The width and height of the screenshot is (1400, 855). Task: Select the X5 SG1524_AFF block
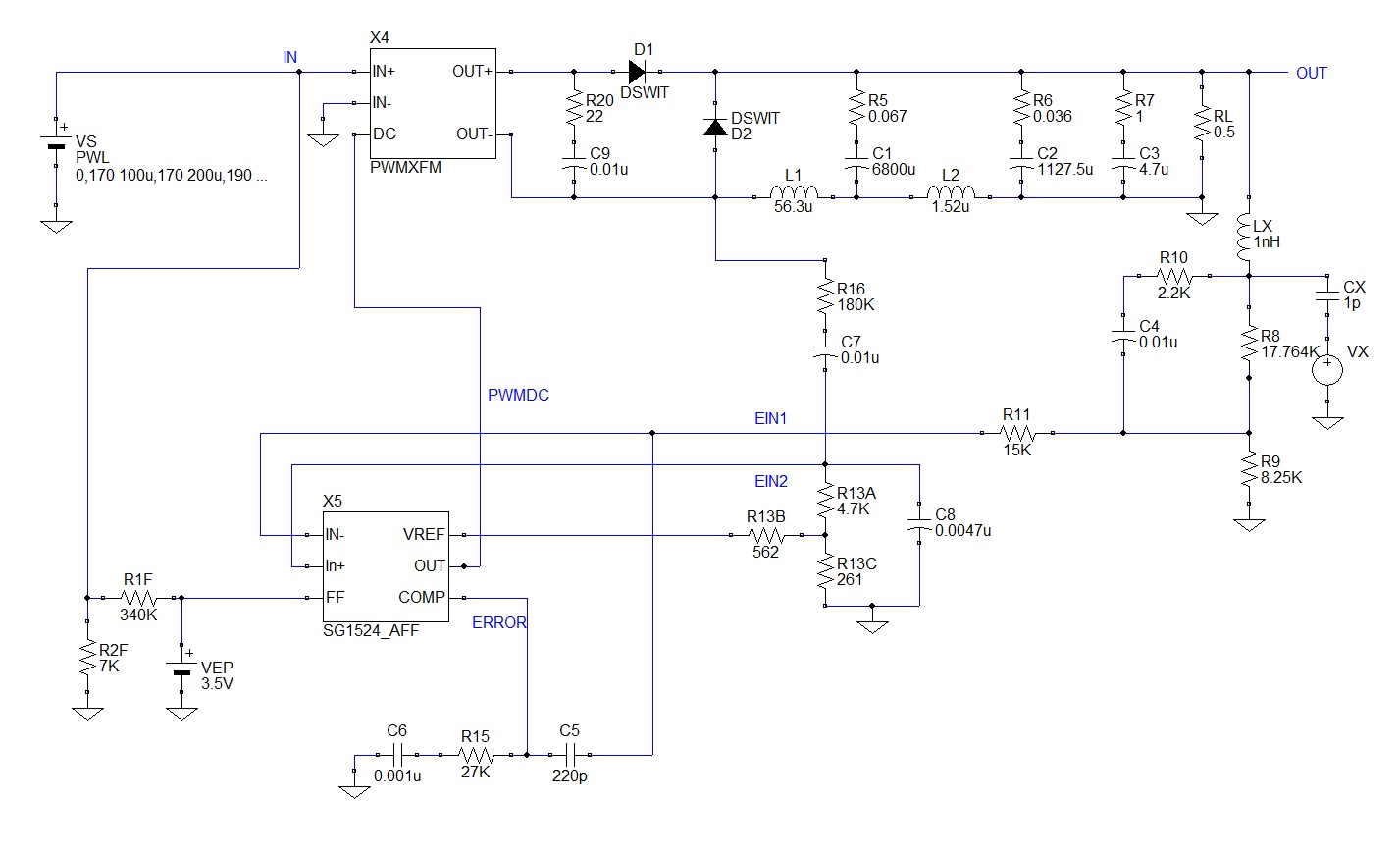tap(387, 566)
